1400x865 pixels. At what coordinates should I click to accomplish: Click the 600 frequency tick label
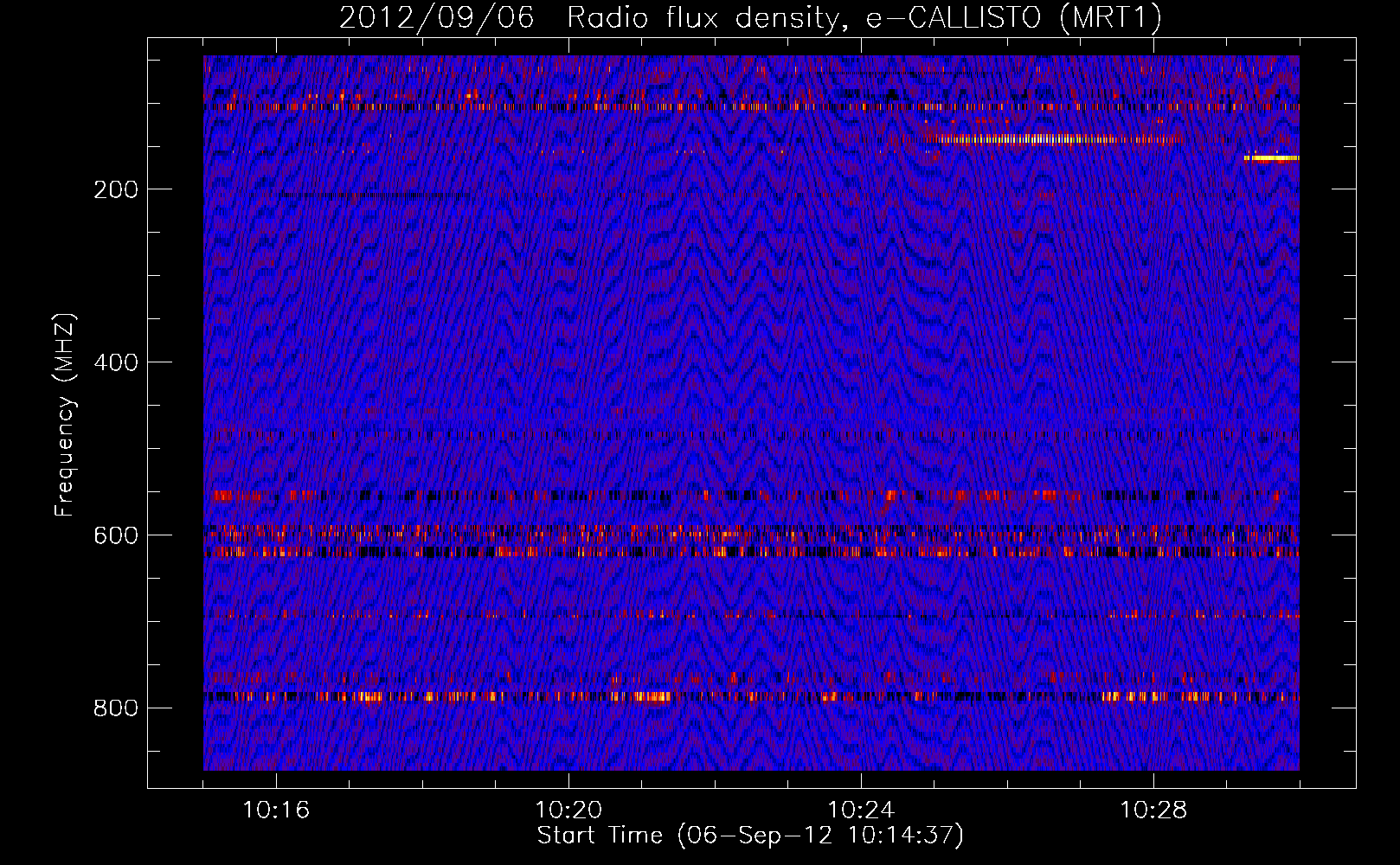pos(116,535)
